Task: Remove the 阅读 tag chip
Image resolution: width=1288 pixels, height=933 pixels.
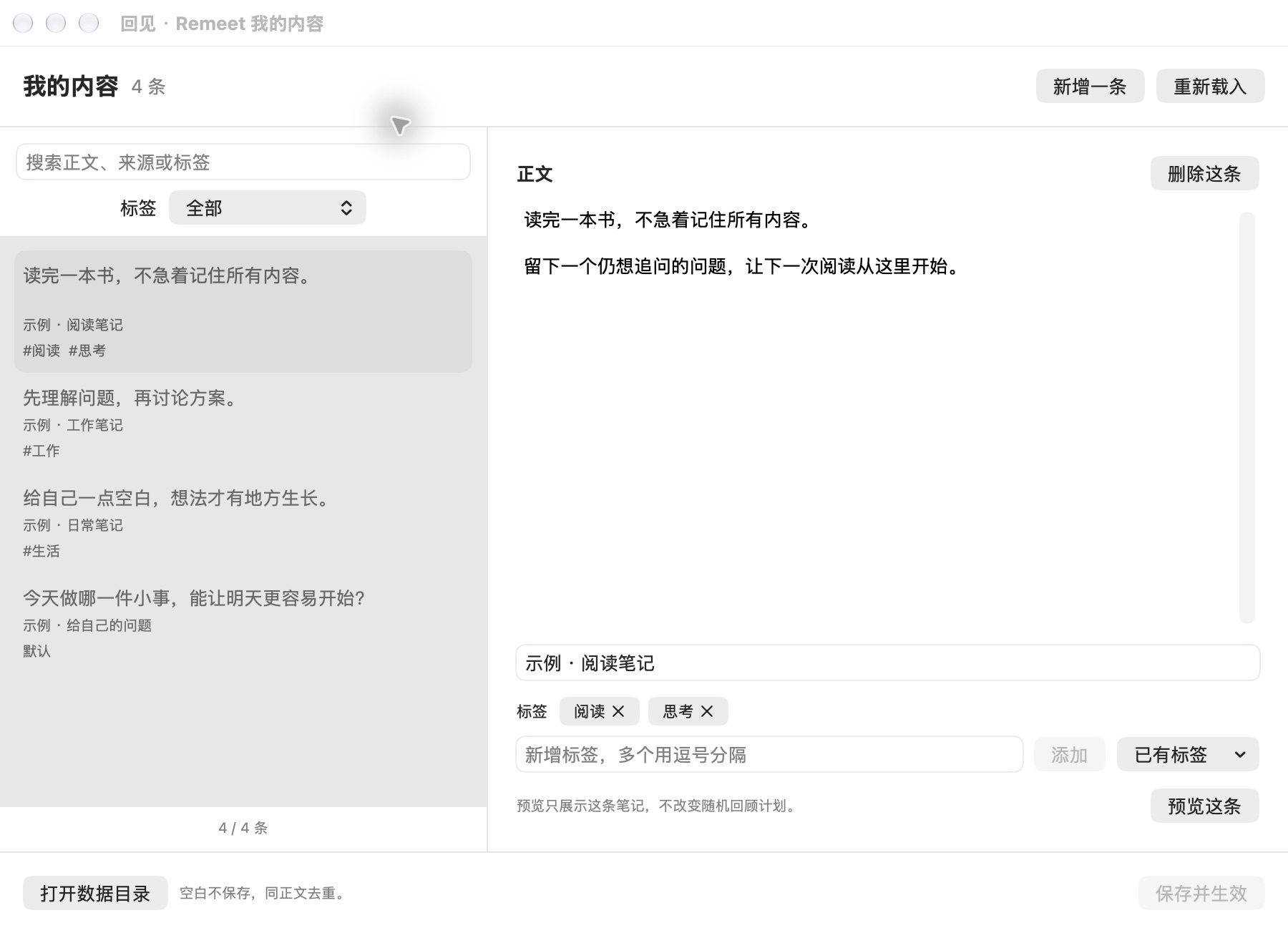Action: coord(618,711)
